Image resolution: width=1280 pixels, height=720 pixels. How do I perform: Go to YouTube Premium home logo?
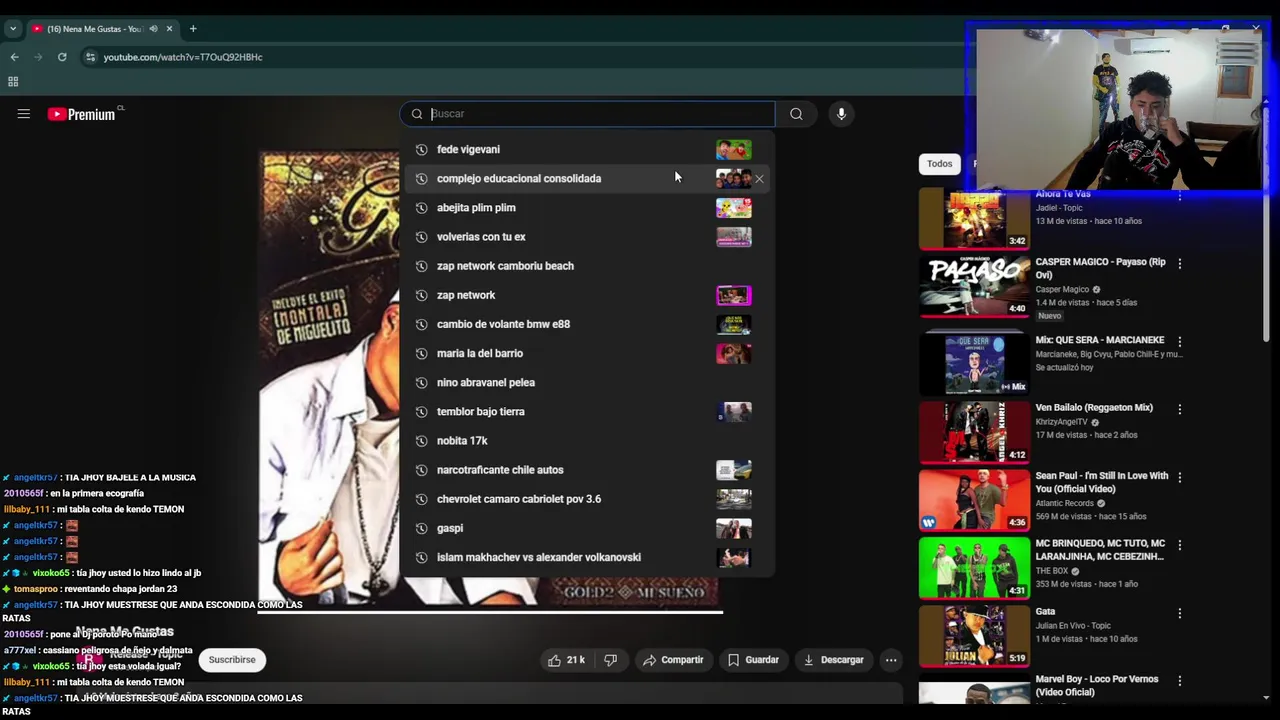[x=82, y=114]
